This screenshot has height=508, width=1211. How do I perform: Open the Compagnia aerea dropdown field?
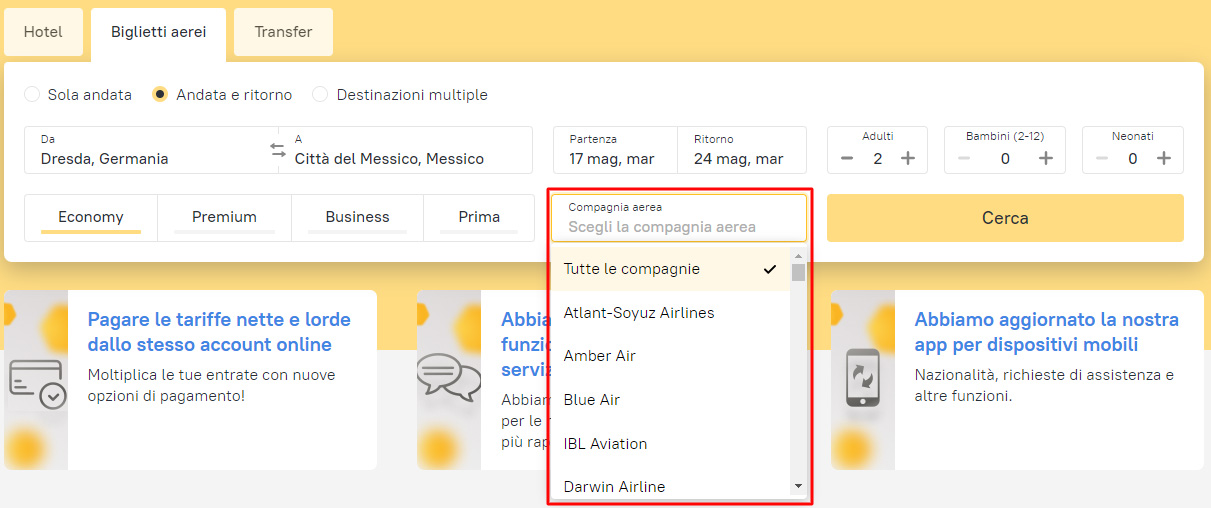click(678, 218)
